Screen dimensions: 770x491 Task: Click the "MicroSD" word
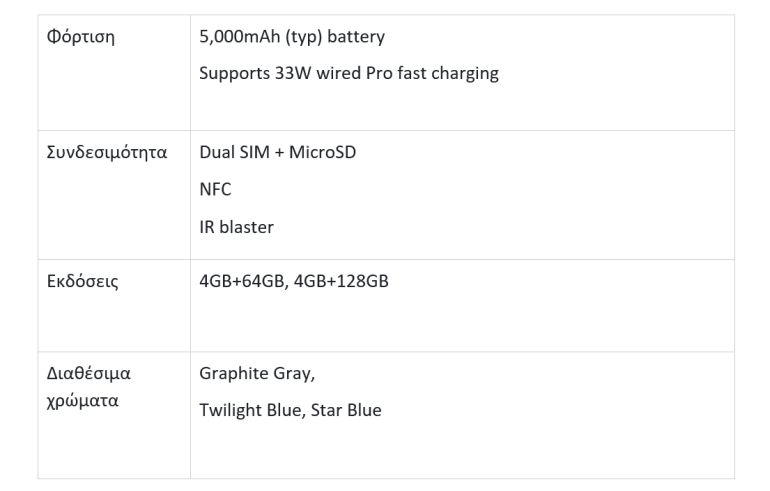coord(322,153)
